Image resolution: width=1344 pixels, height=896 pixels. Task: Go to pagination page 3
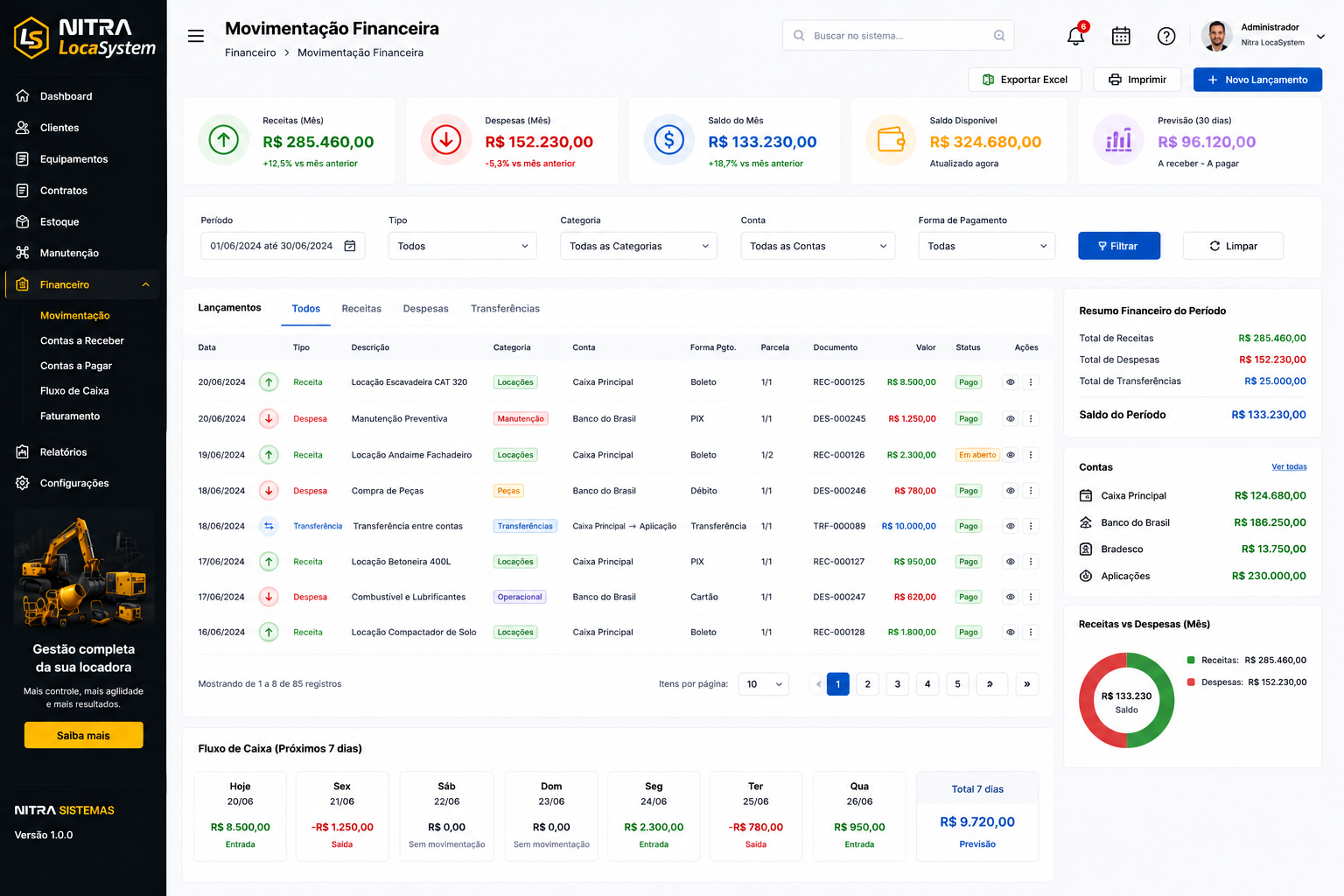click(898, 684)
